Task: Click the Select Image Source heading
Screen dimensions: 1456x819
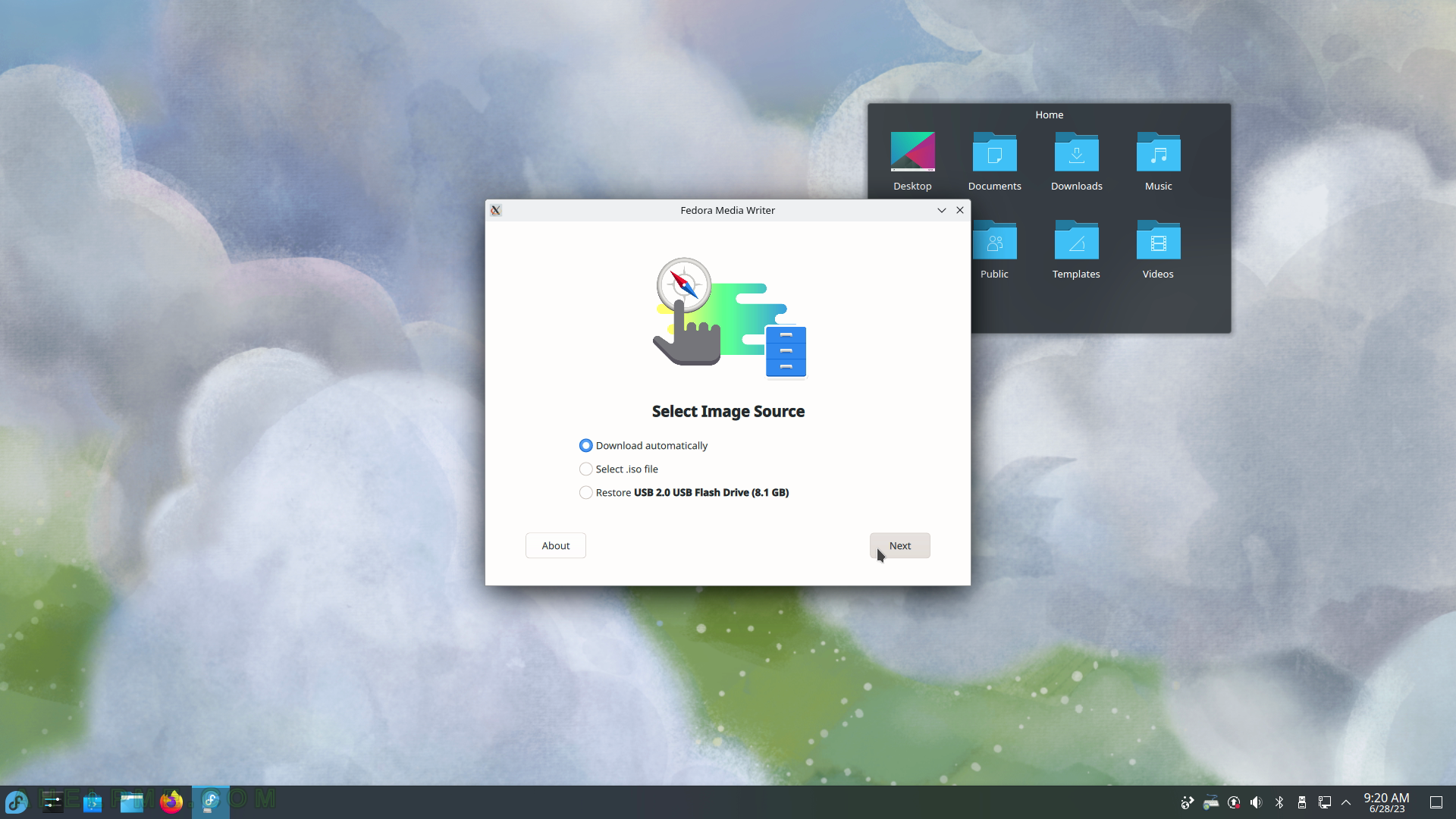Action: tap(728, 411)
